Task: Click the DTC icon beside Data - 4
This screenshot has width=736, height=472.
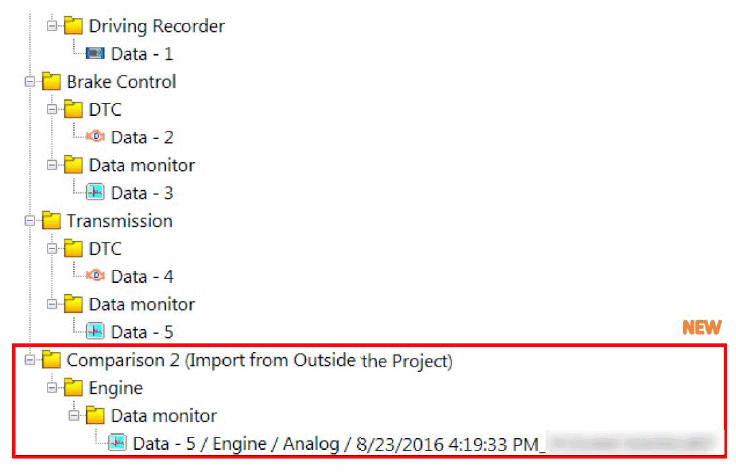Action: pos(96,276)
